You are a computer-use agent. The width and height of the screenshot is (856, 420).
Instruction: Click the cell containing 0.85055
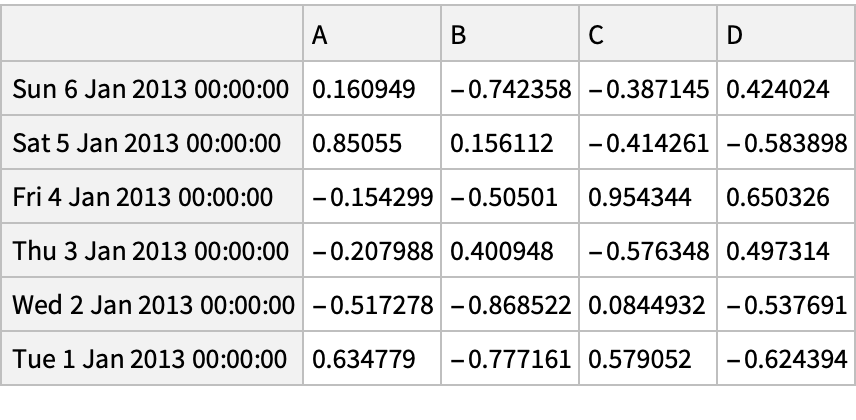tap(372, 143)
